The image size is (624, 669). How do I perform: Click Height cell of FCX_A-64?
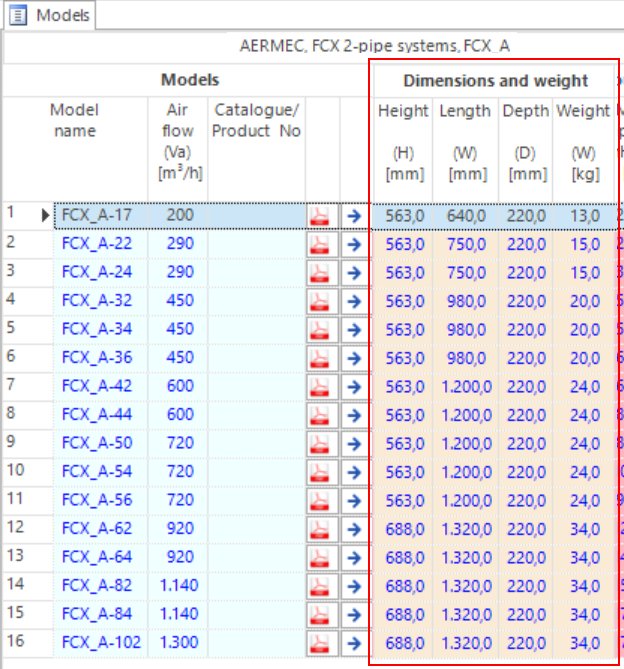(404, 556)
